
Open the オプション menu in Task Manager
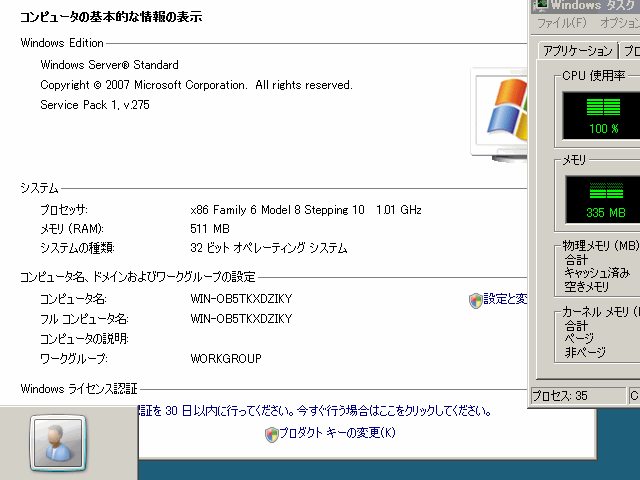coord(620,23)
